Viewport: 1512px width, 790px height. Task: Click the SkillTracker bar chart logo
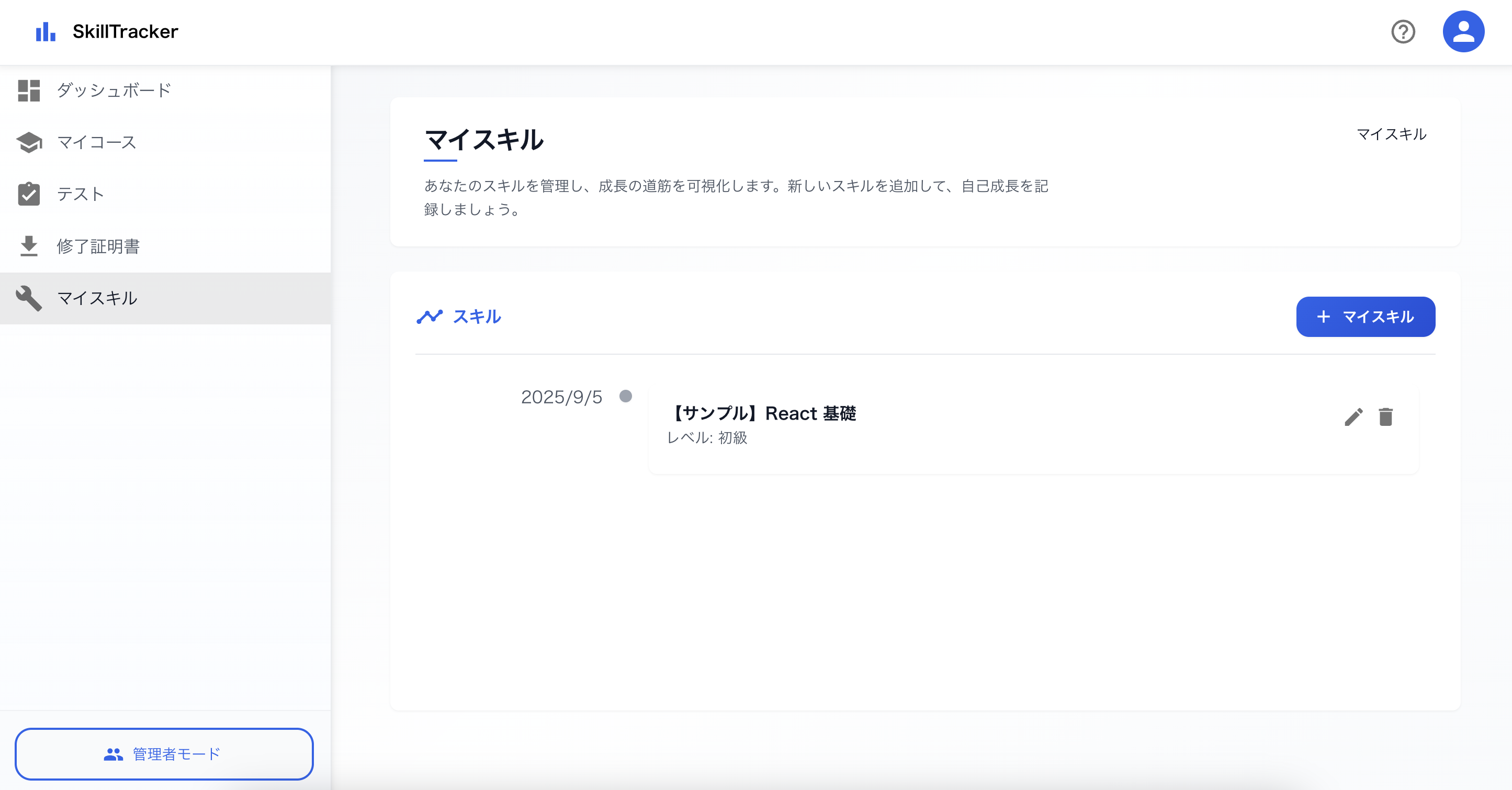point(45,32)
